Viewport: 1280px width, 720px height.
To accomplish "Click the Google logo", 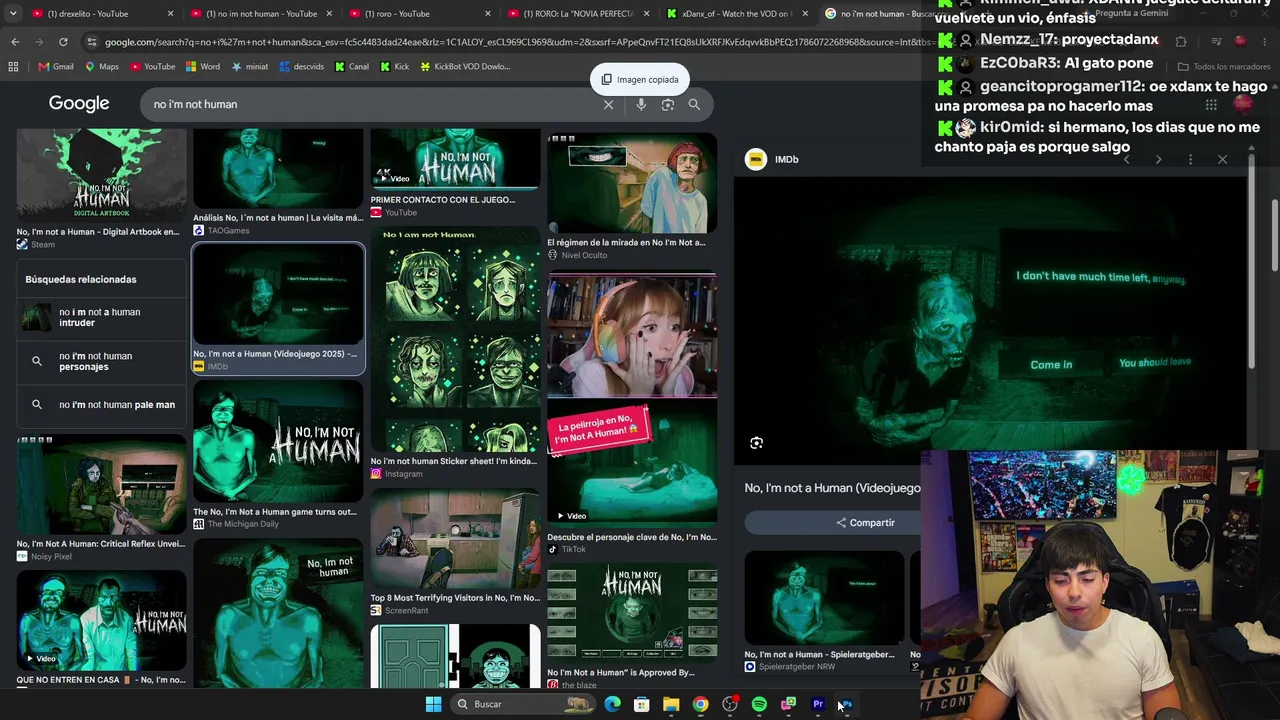I will (79, 104).
